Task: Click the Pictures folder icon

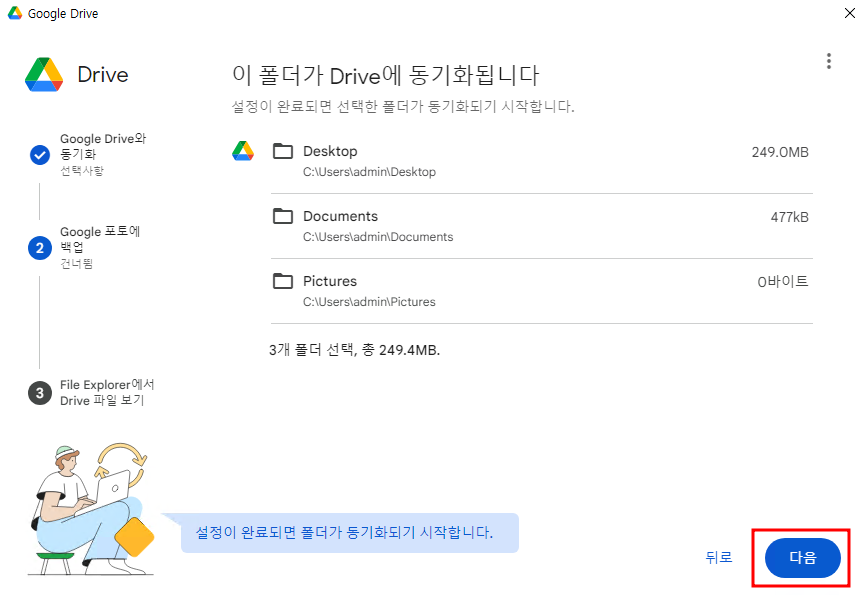Action: (x=283, y=281)
